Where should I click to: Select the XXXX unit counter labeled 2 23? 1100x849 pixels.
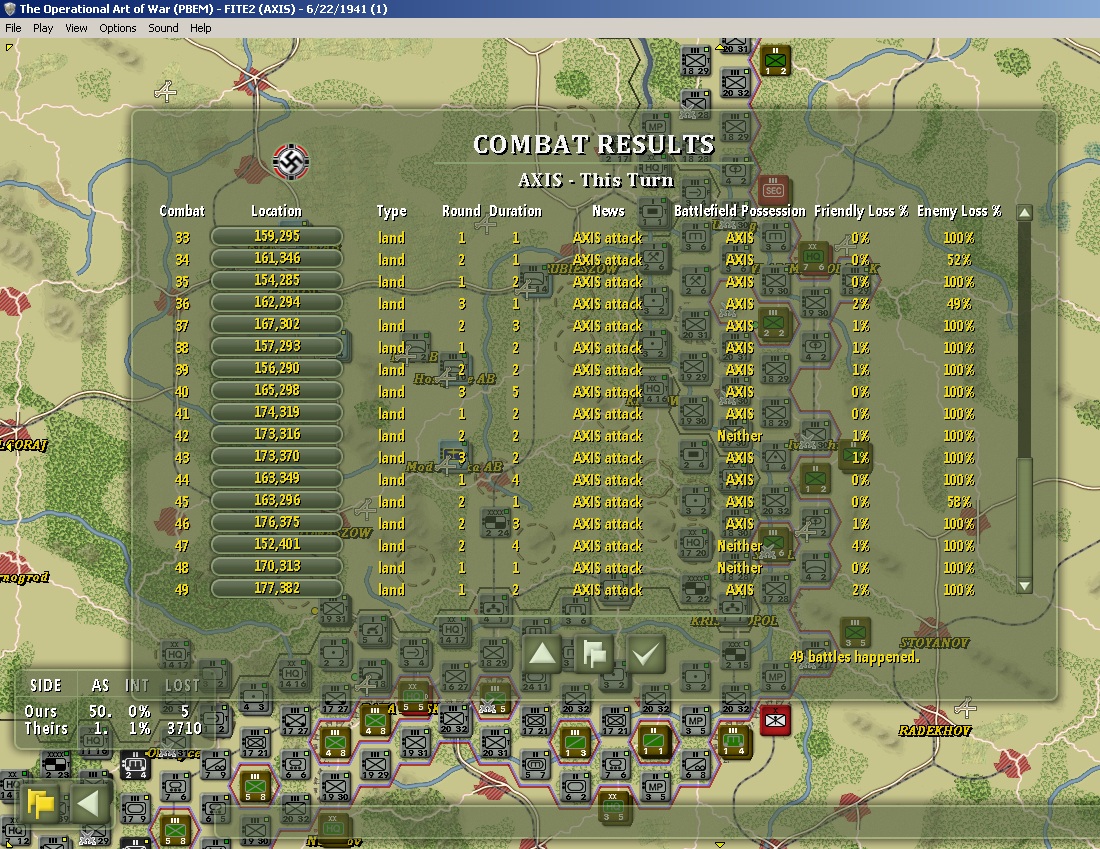pyautogui.click(x=57, y=765)
